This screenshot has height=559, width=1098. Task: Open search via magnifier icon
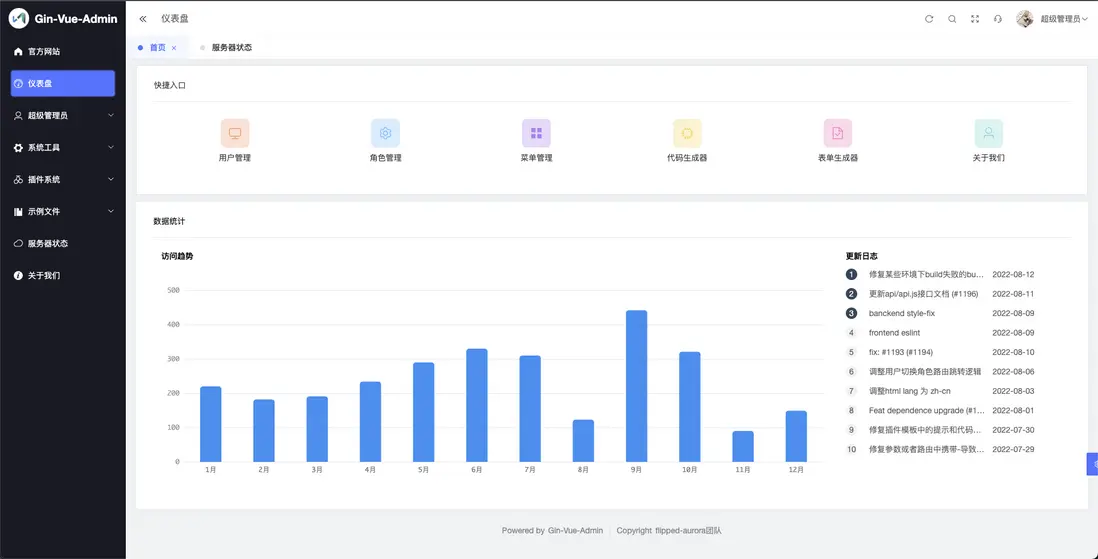point(952,19)
